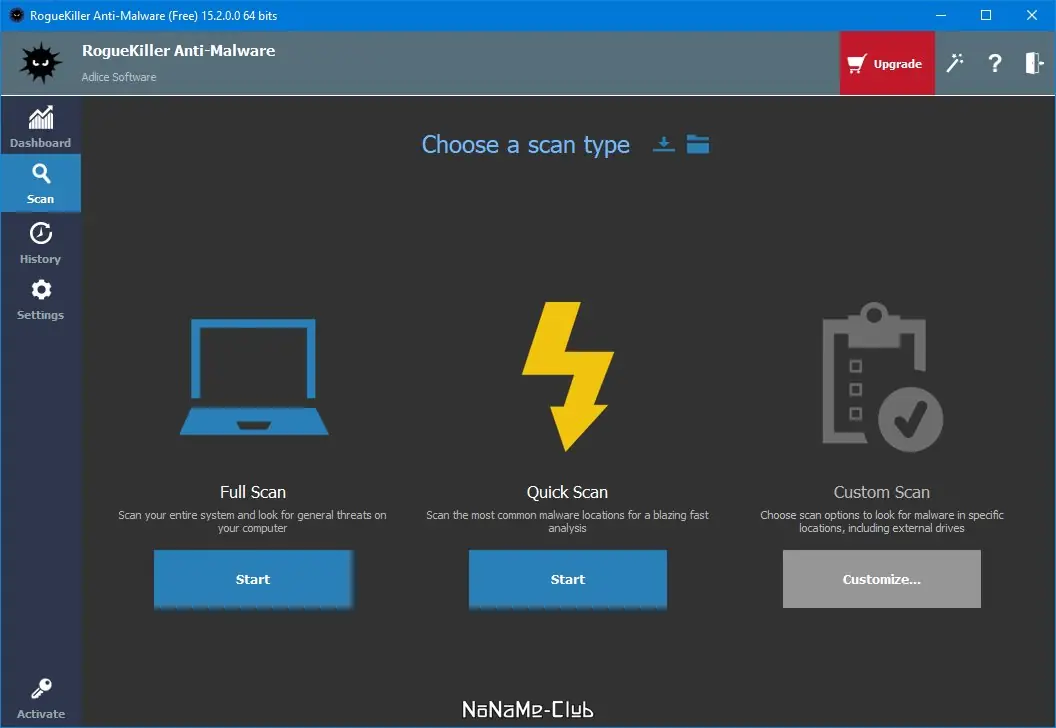The image size is (1056, 728).
Task: Click the exit door icon in the header
Action: pyautogui.click(x=1034, y=63)
